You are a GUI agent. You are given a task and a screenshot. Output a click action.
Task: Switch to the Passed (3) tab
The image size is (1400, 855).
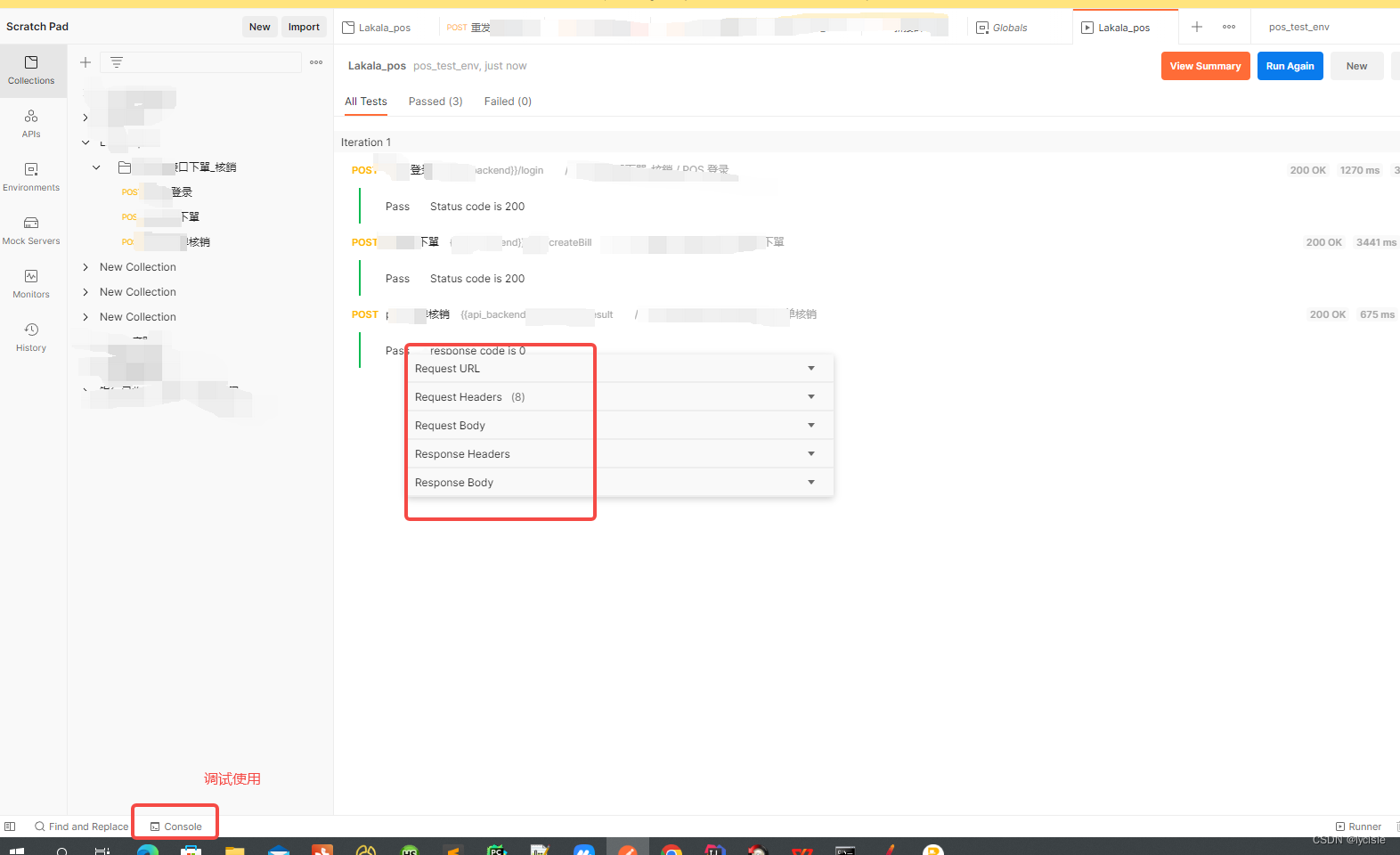tap(435, 102)
